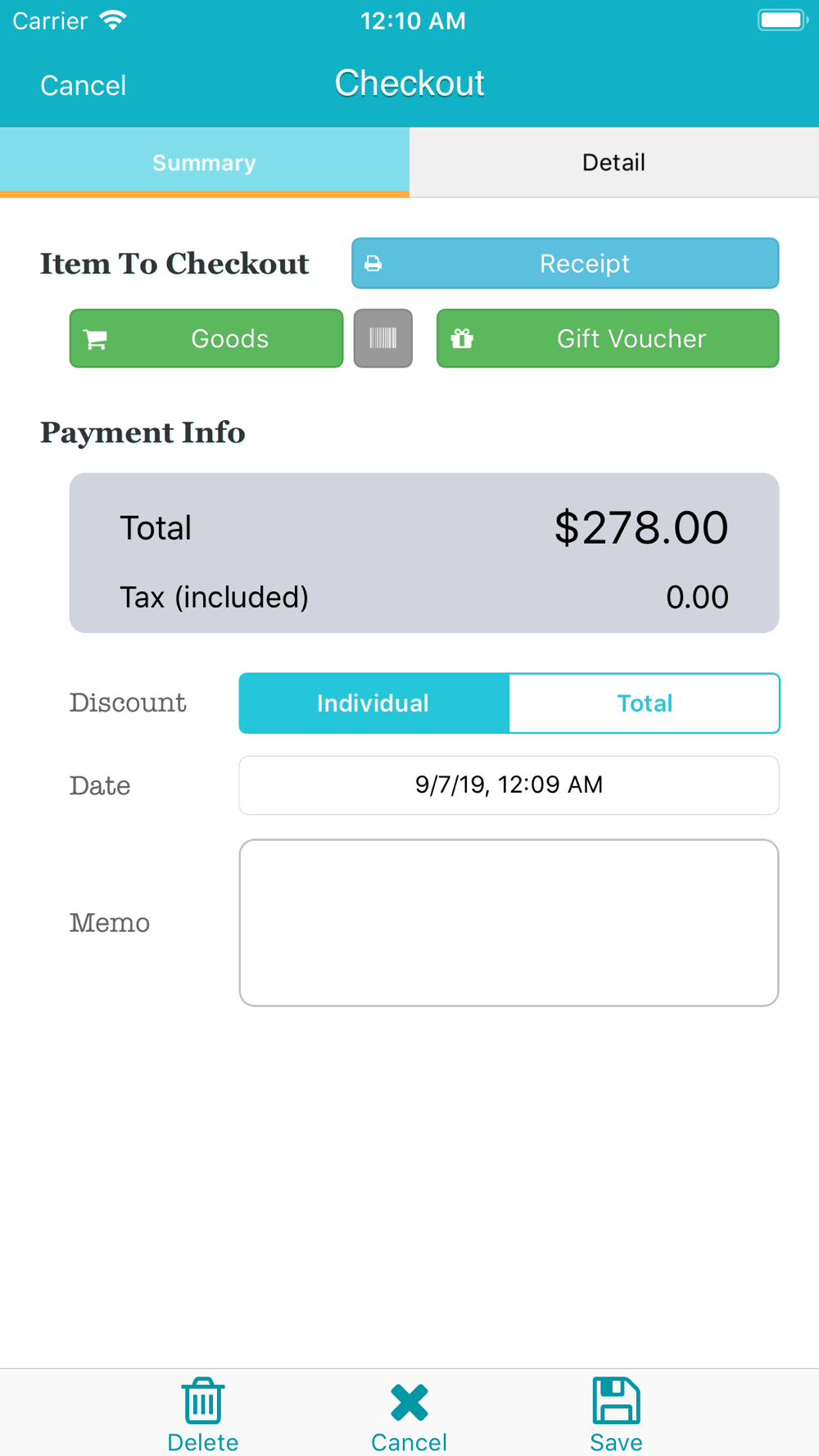Select Individual discount mode
This screenshot has height=1456, width=819.
(x=373, y=703)
